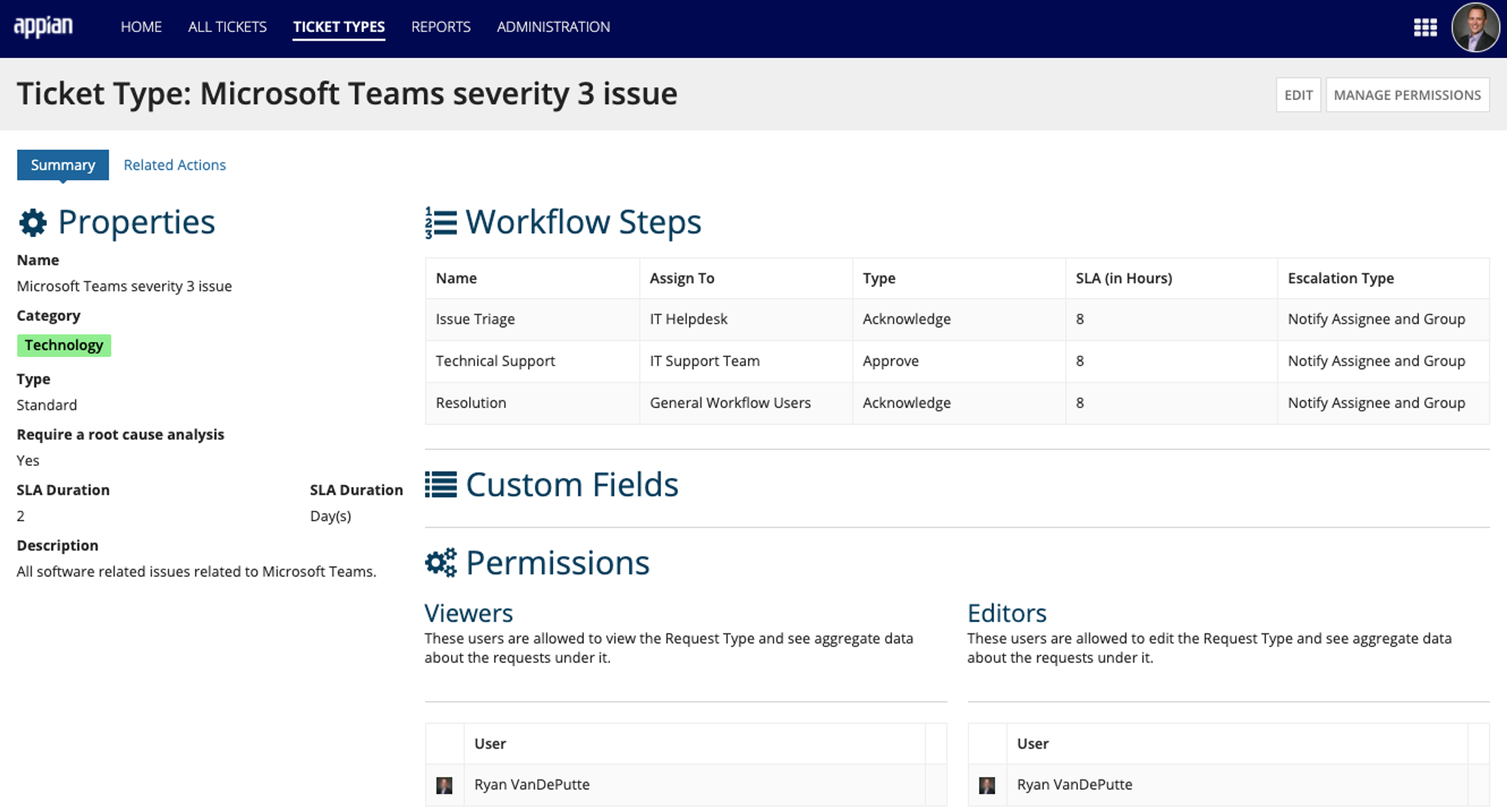This screenshot has height=812, width=1507.
Task: Click Ryan VanDePutte's avatar in Editors table
Action: point(987,785)
